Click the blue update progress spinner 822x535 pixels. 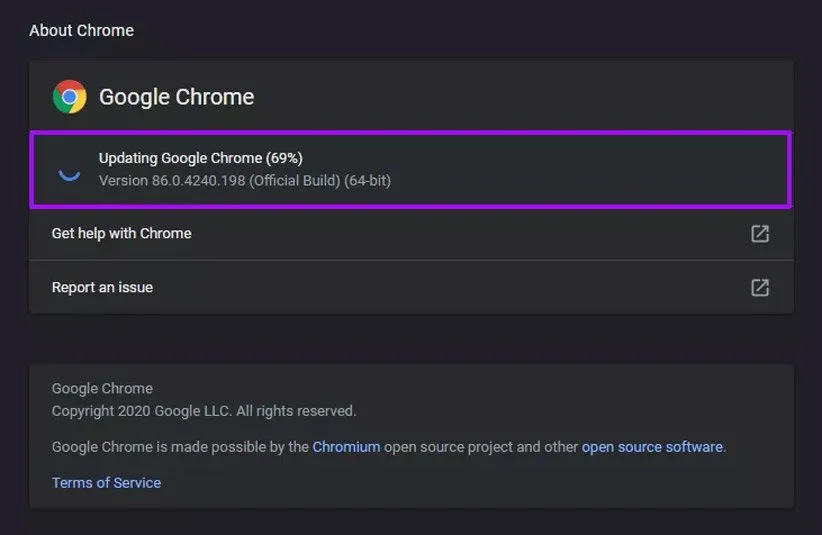coord(69,170)
